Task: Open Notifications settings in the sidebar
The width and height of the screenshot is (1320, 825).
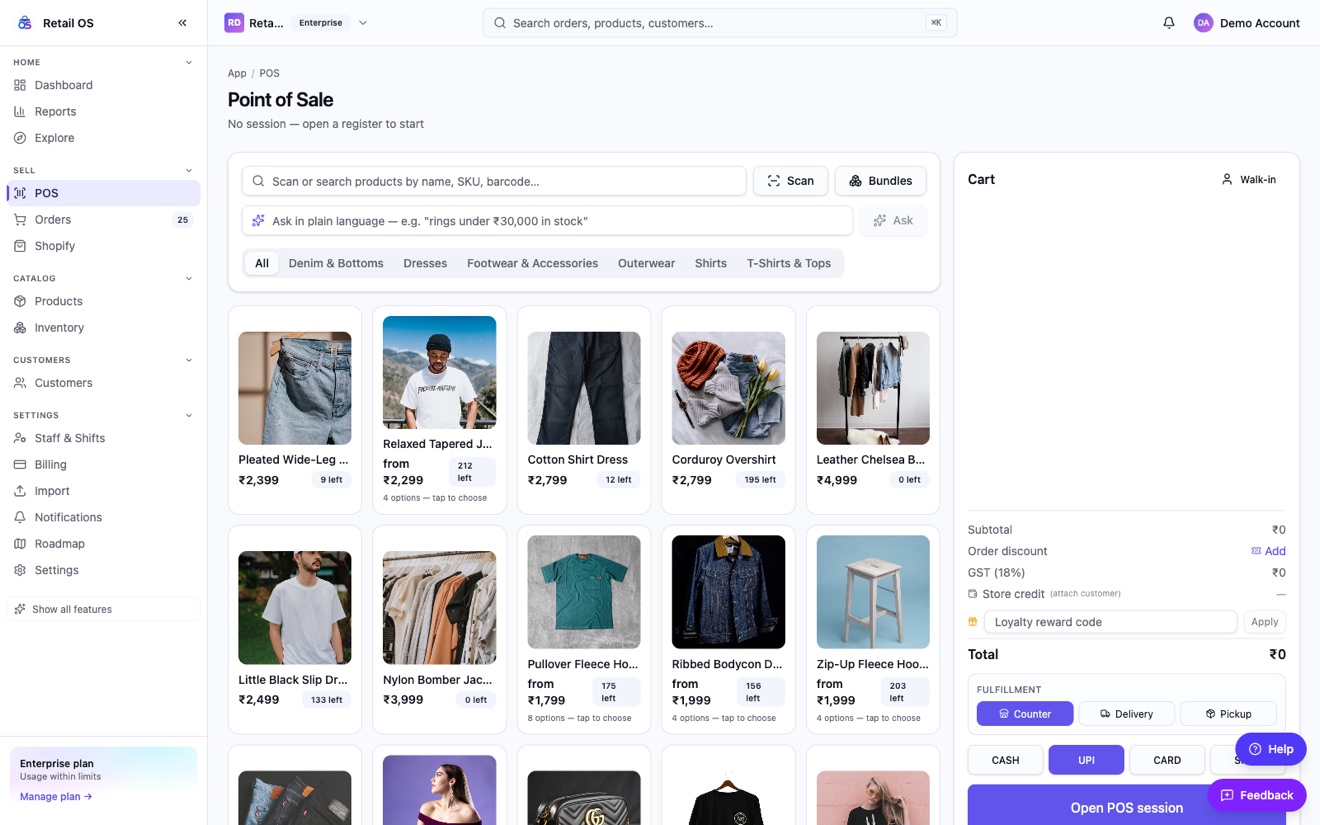Action: [x=104, y=517]
